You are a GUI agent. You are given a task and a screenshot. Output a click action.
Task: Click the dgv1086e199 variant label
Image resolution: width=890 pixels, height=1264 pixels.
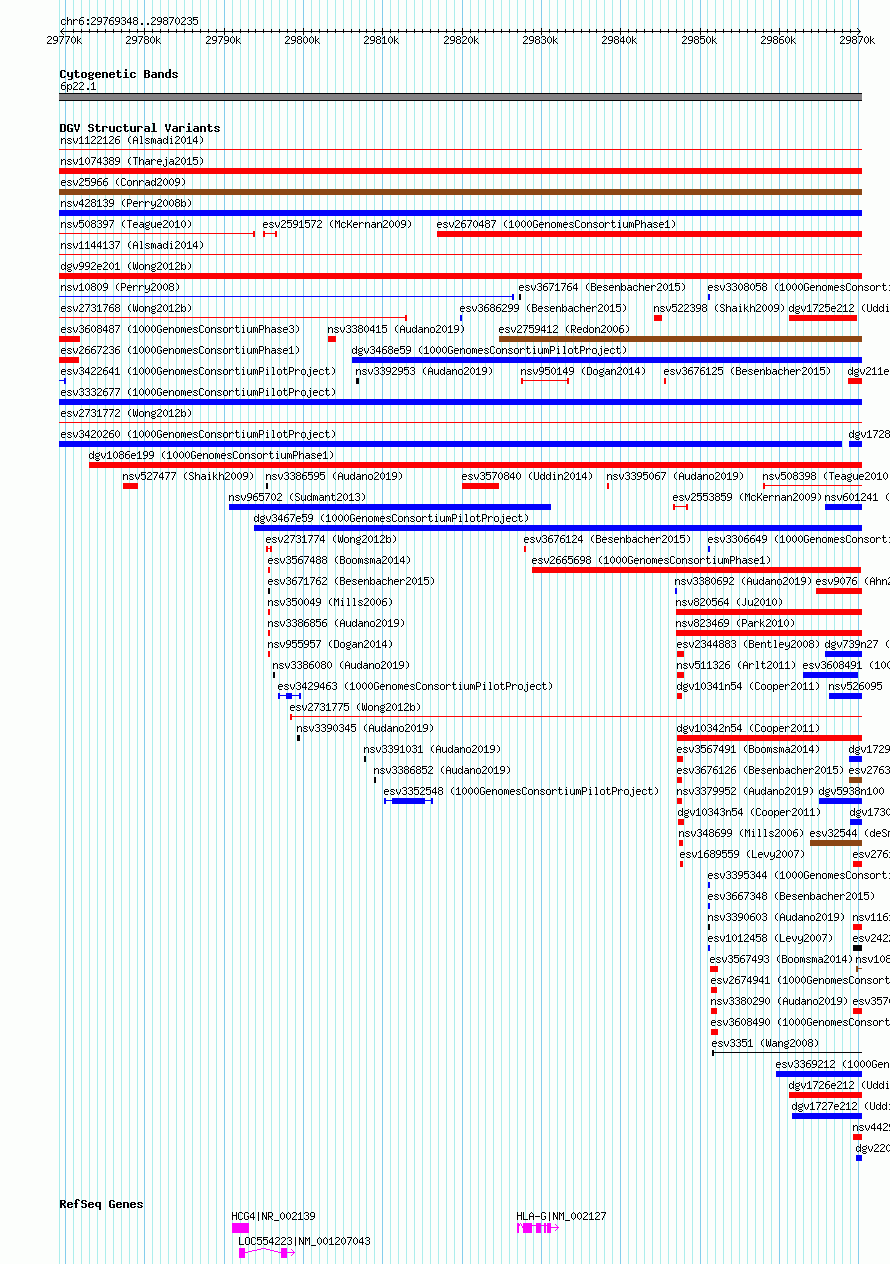(211, 455)
